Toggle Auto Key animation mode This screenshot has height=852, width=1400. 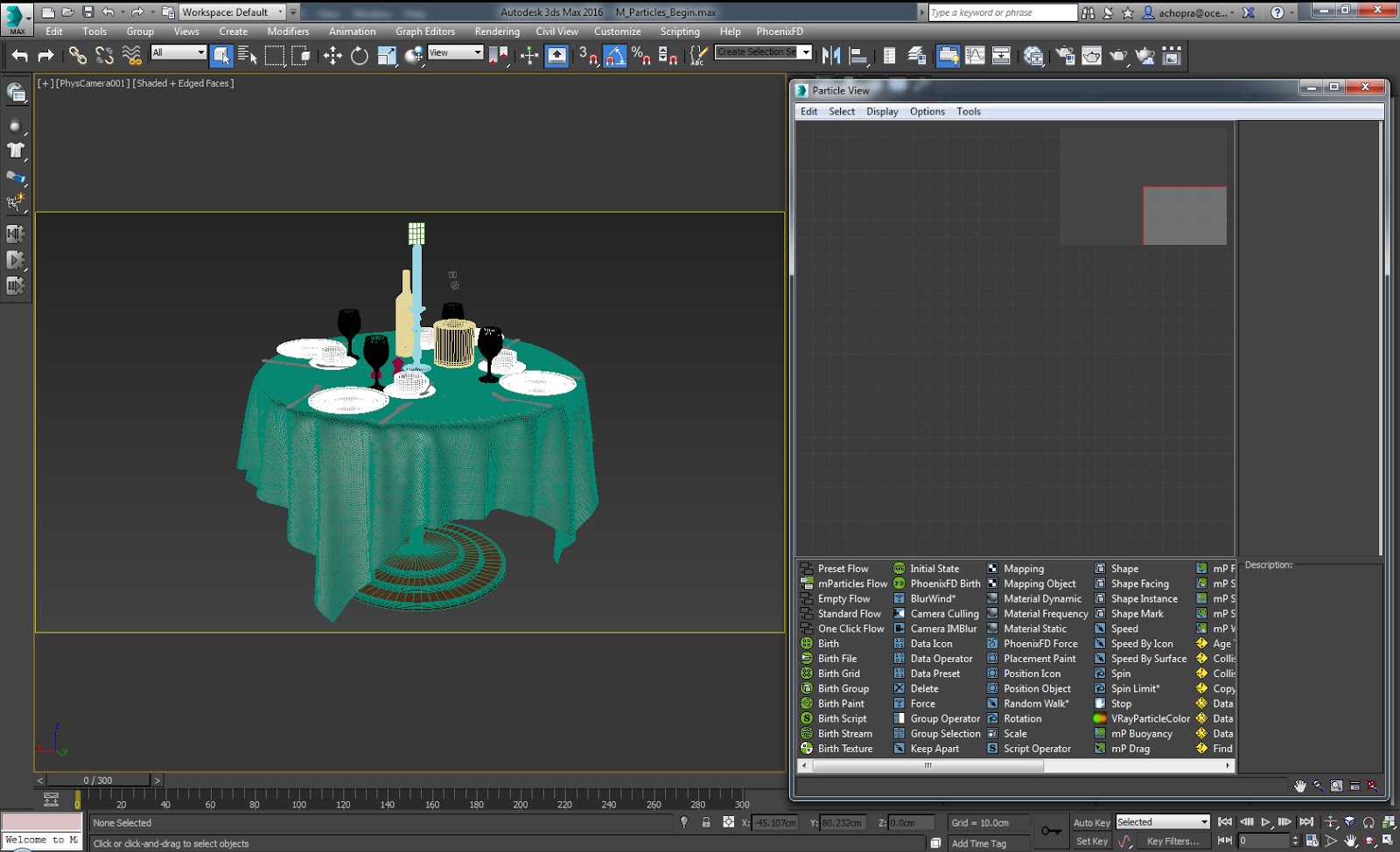(1091, 822)
